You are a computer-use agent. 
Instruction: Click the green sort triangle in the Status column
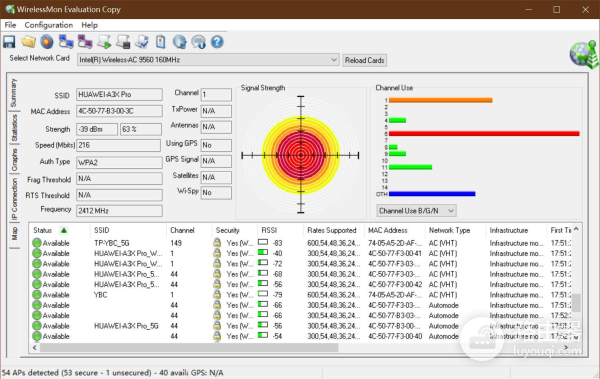click(64, 230)
